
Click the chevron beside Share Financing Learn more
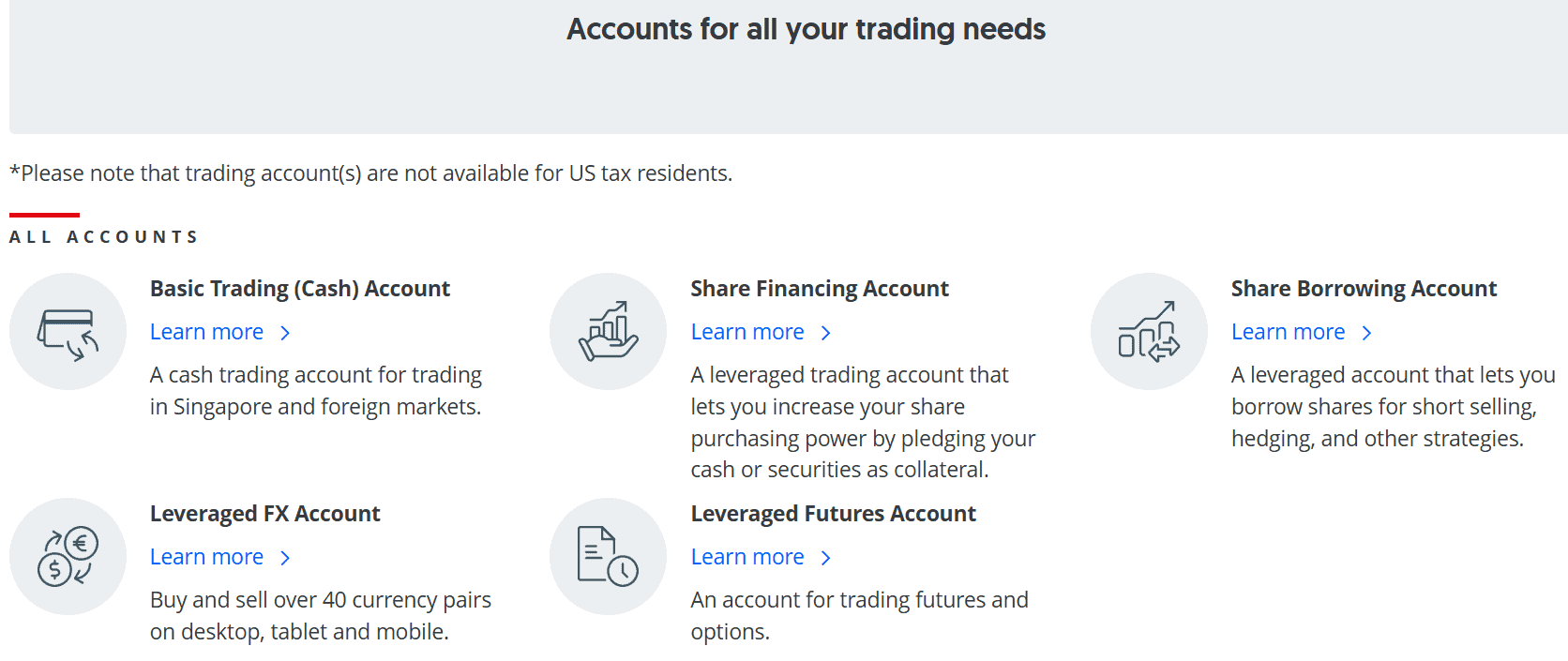825,332
